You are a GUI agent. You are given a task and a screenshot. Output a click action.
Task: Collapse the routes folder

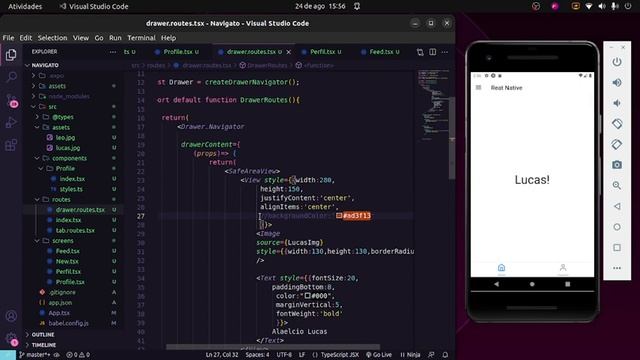(x=38, y=200)
